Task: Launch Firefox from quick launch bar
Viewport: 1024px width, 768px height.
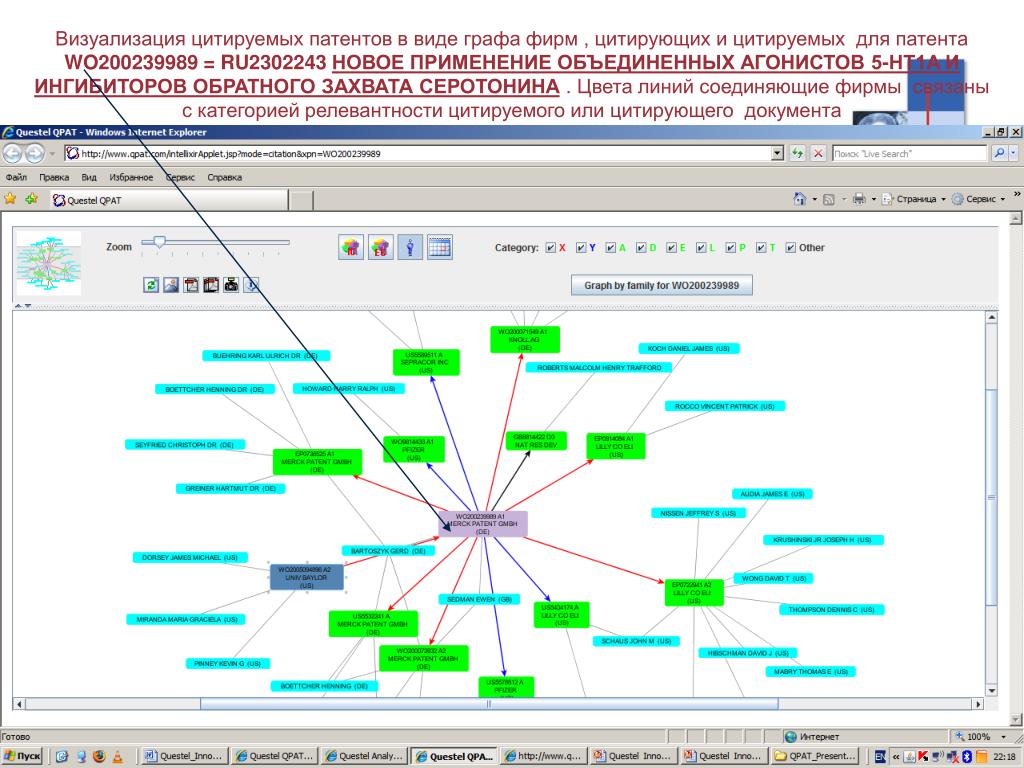Action: point(99,756)
